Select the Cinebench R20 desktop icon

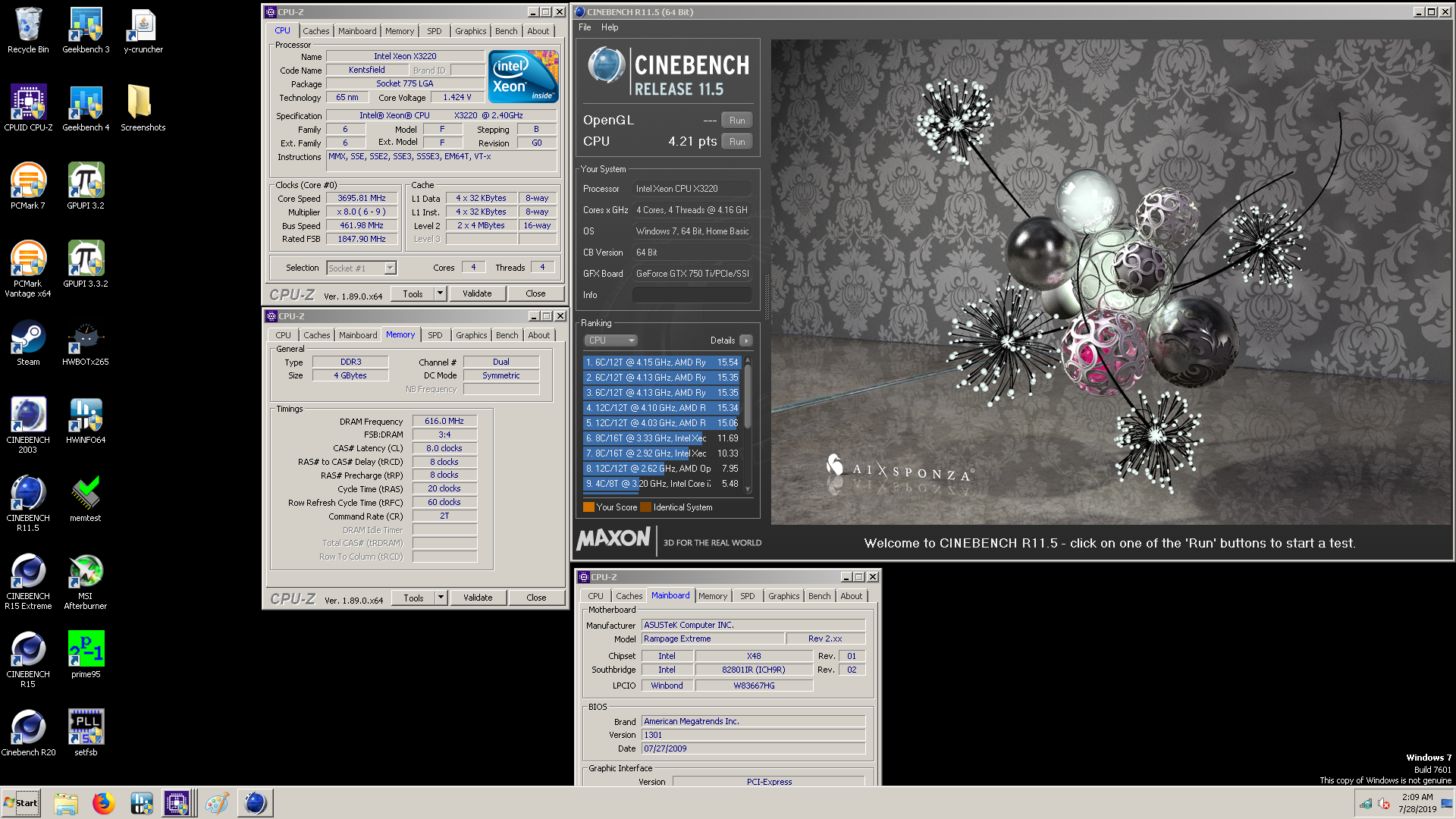tap(28, 733)
